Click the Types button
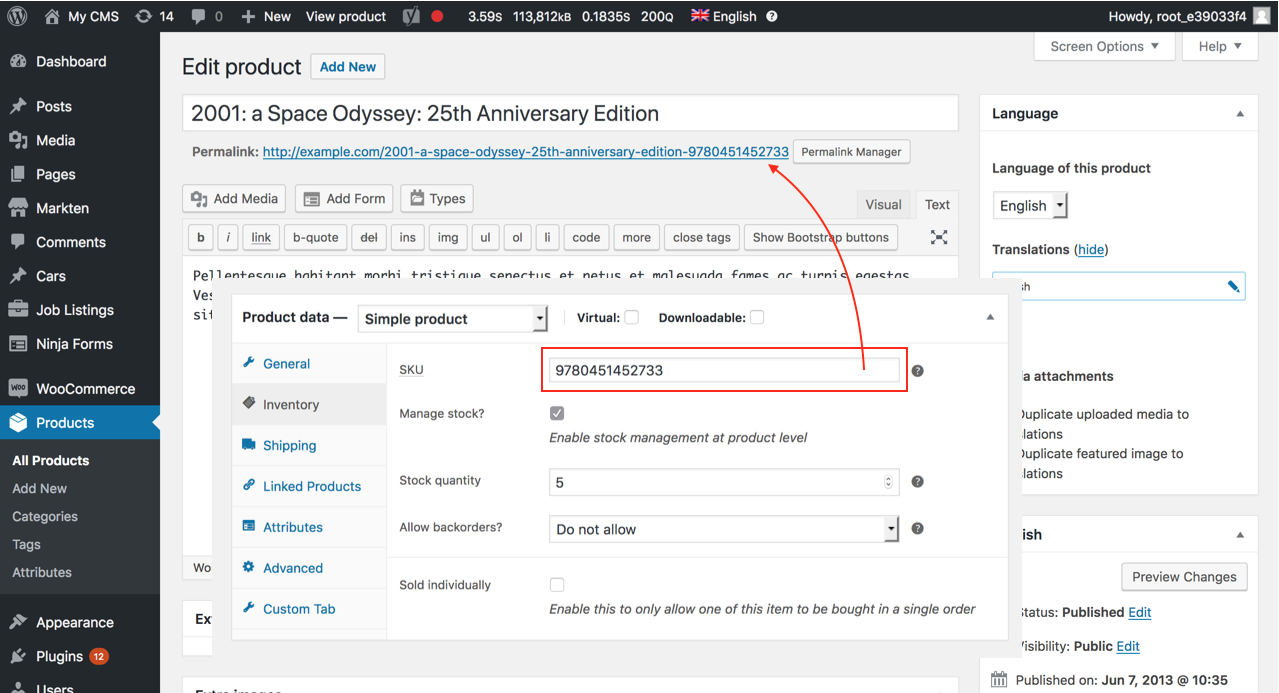This screenshot has width=1279, height=693. [x=437, y=199]
